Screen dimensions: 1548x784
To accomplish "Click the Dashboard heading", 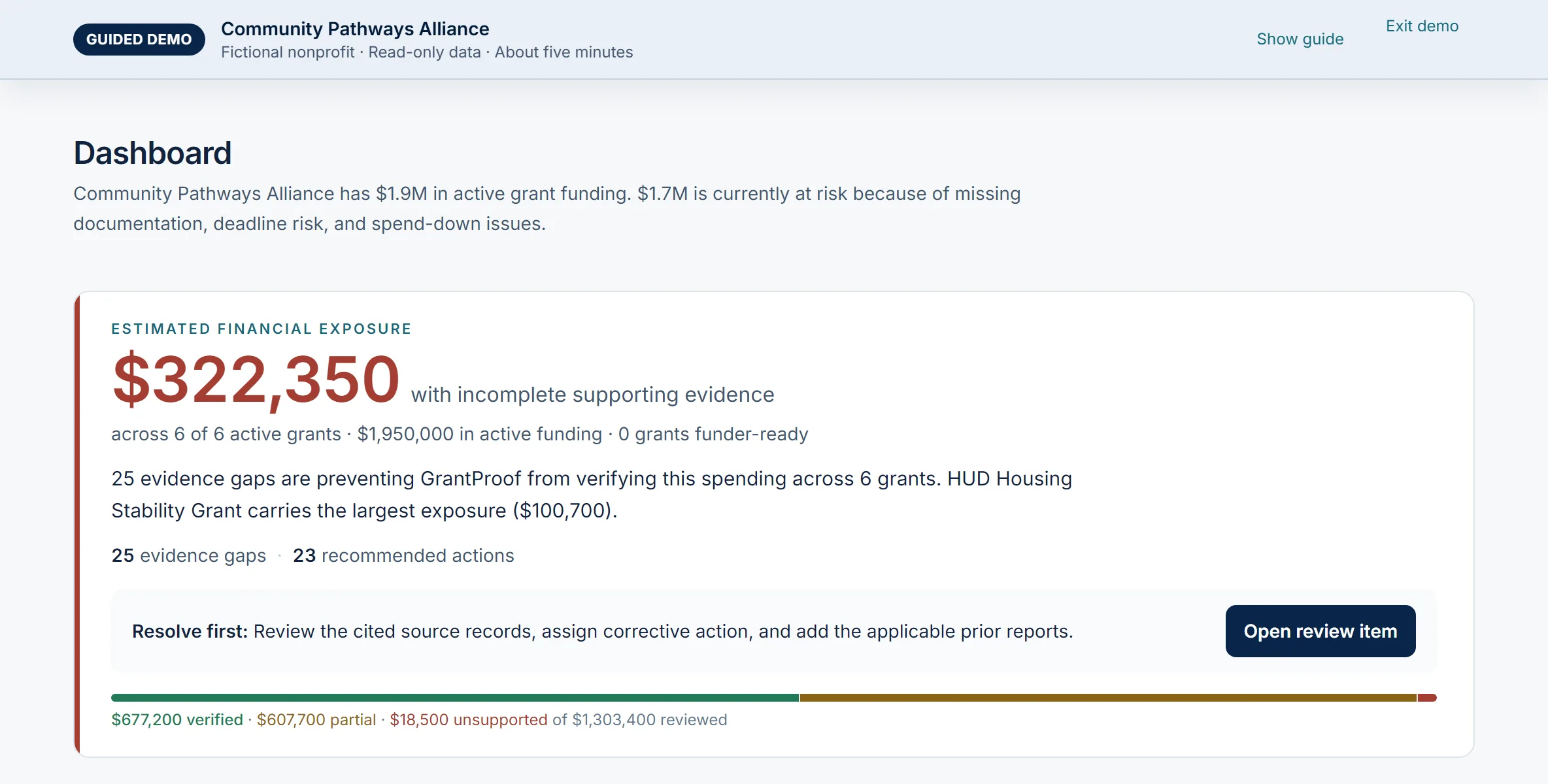I will [x=152, y=153].
